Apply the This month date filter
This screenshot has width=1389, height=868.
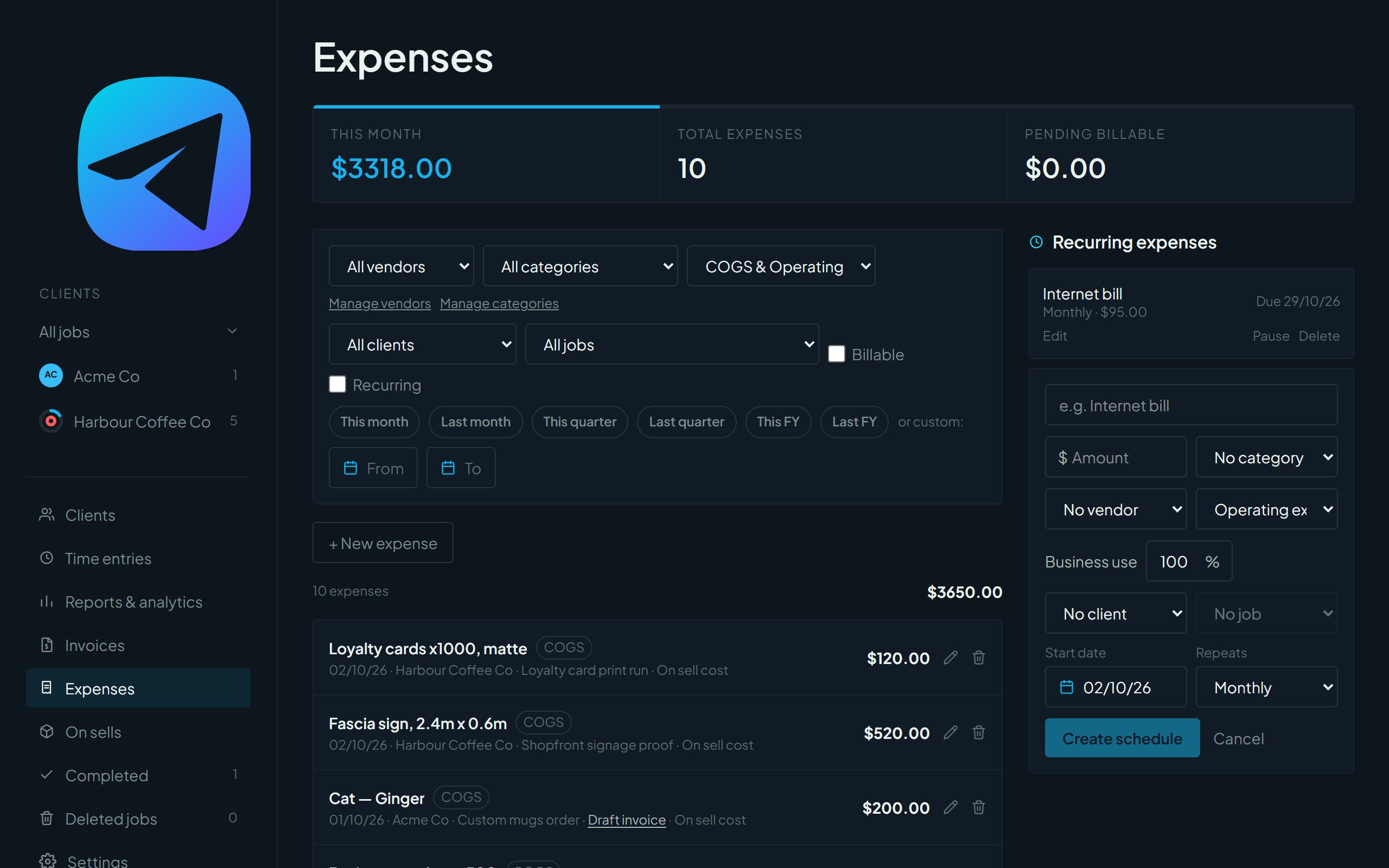click(x=374, y=422)
